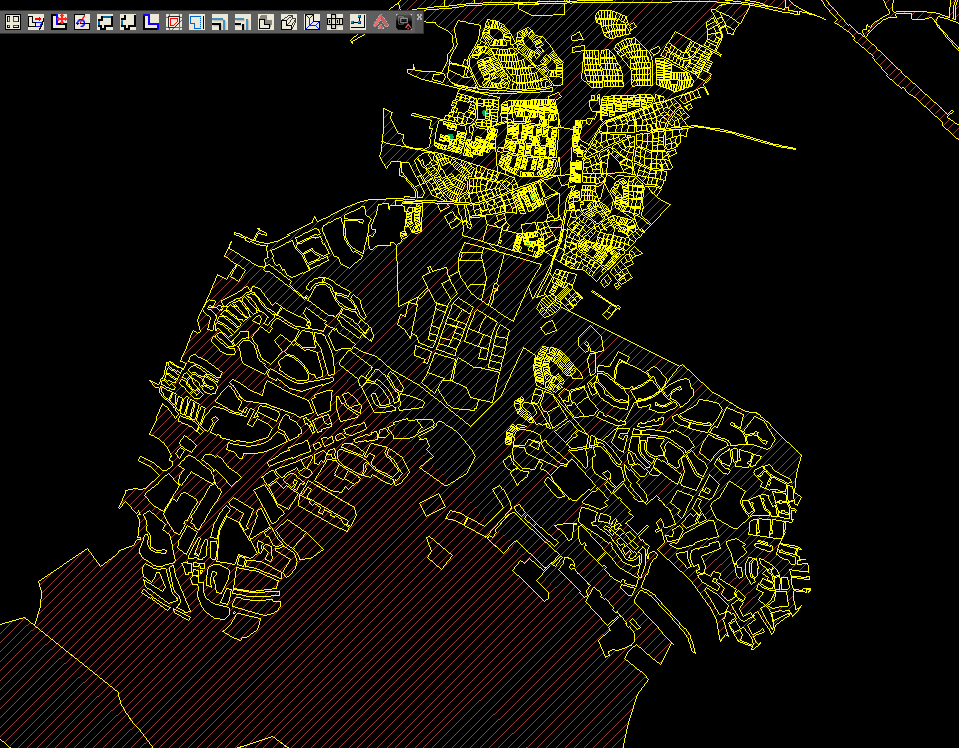
Task: Select the blue branching-lines topology tool
Action: click(310, 19)
